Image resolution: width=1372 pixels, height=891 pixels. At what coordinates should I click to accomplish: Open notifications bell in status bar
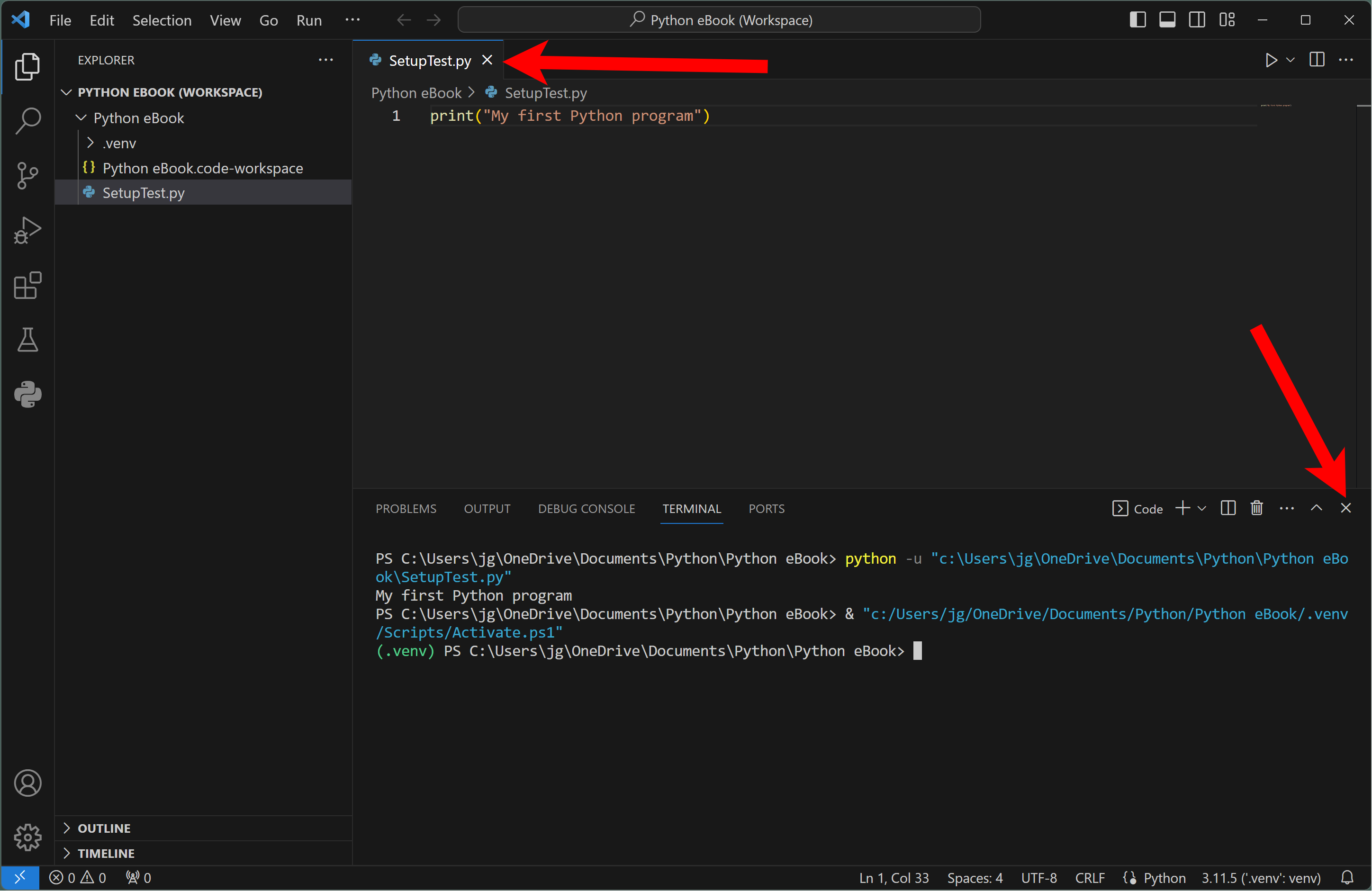(1347, 878)
